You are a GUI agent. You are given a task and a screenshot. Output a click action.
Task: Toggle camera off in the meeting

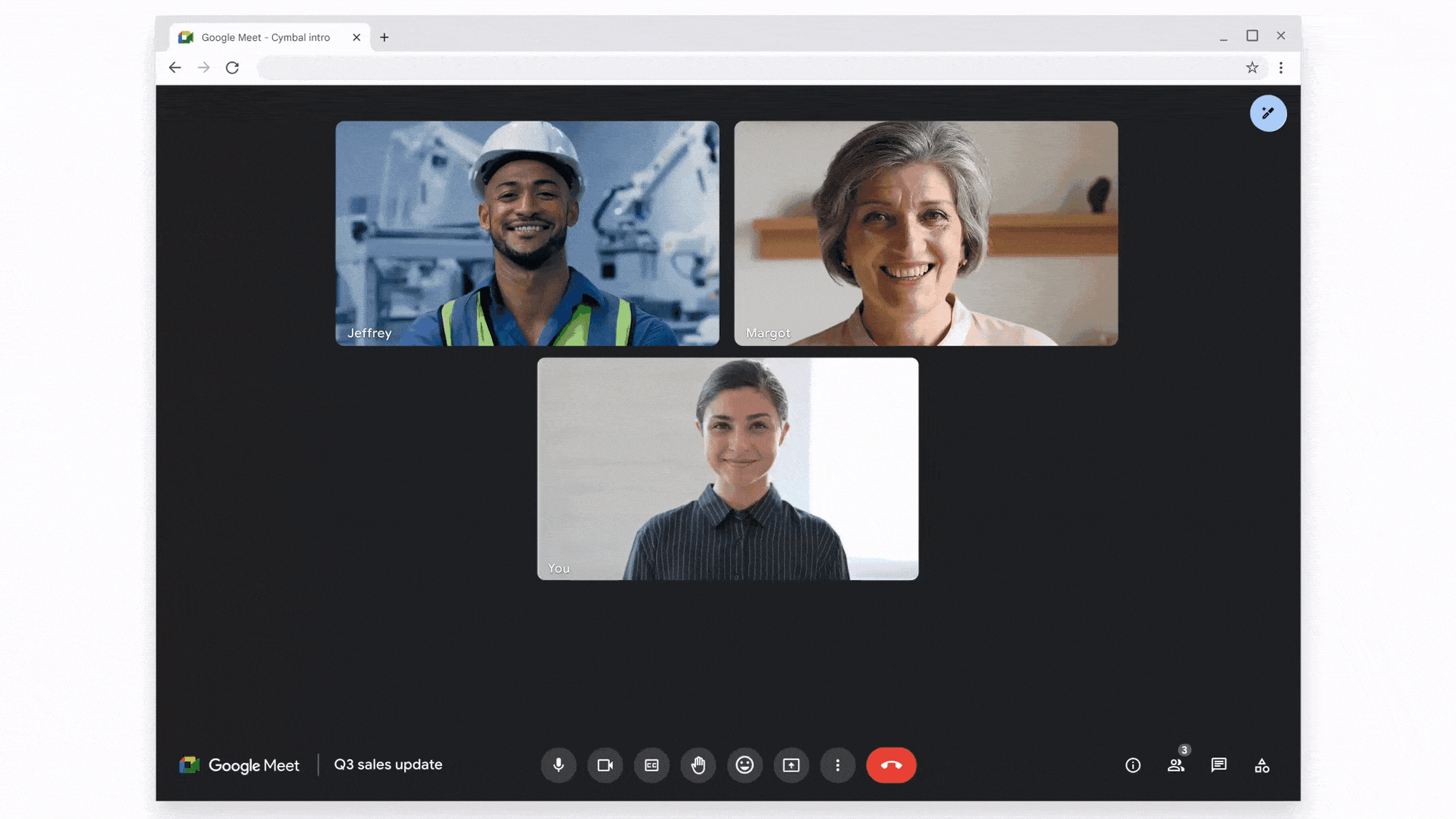604,764
